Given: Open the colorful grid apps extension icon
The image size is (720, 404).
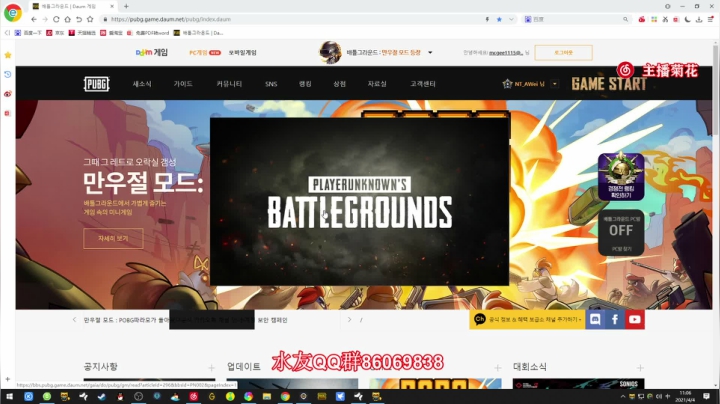Looking at the screenshot, I should (654, 19).
